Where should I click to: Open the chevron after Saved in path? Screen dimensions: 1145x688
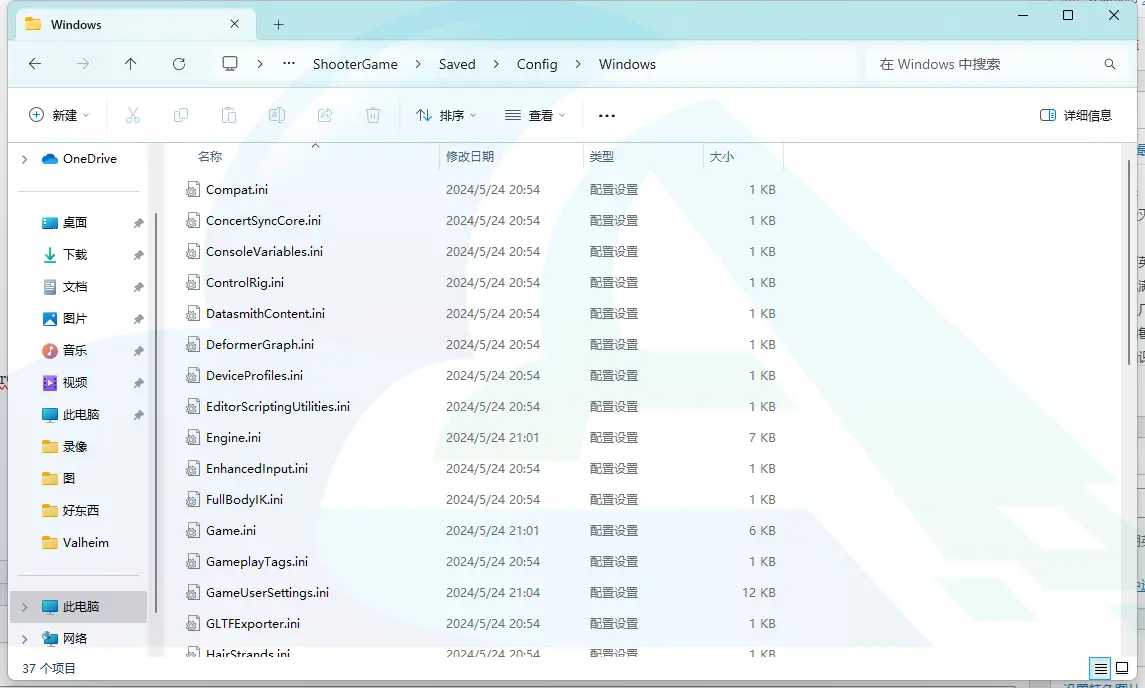pyautogui.click(x=496, y=64)
